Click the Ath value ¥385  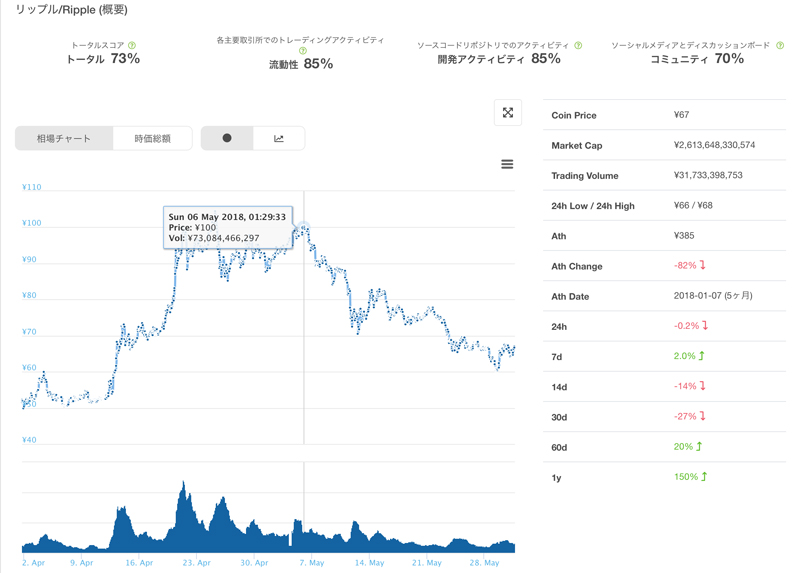pyautogui.click(x=684, y=235)
